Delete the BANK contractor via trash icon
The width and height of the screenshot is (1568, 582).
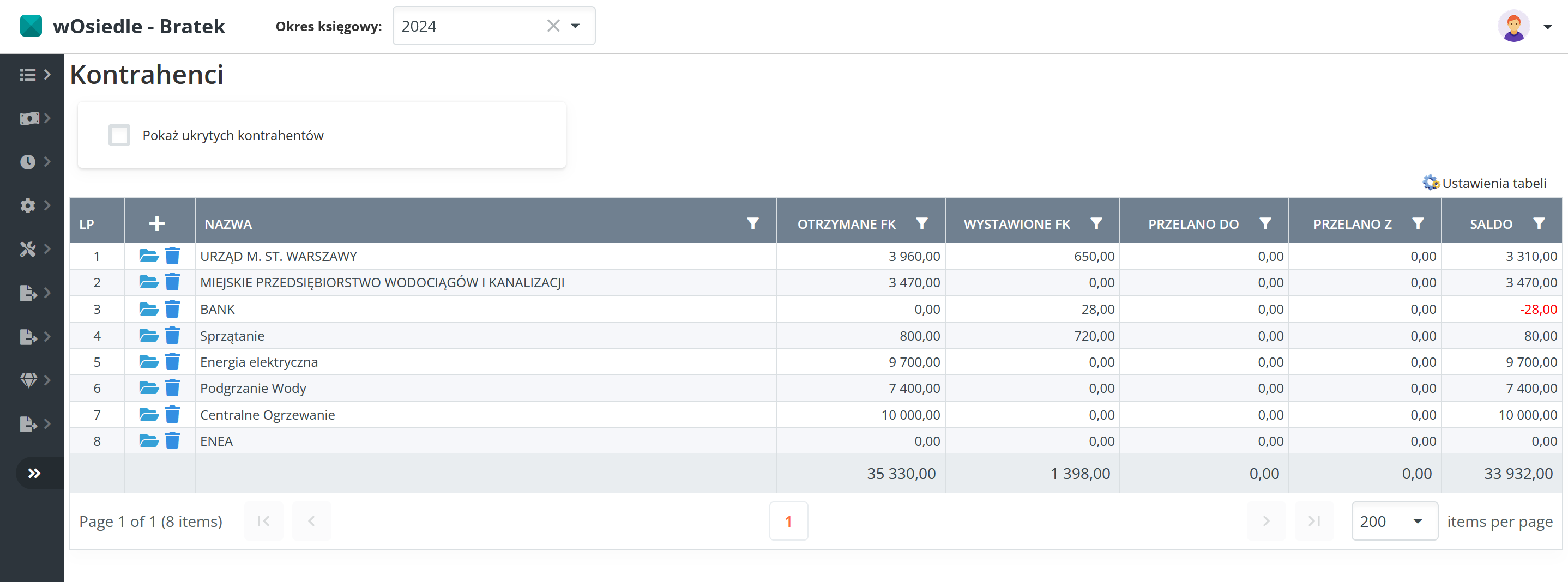pos(173,309)
